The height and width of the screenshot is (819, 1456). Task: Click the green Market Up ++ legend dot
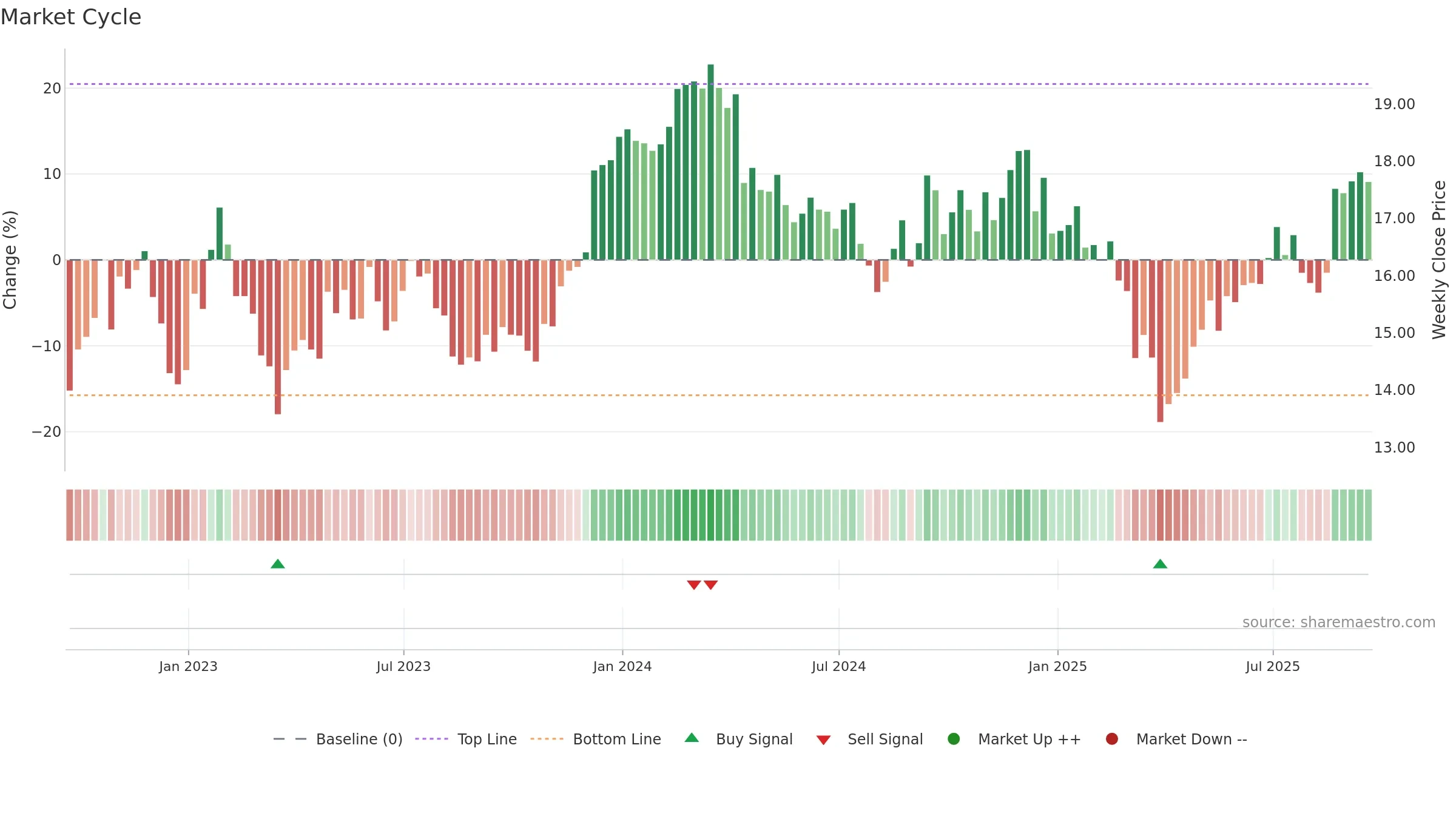click(x=954, y=739)
